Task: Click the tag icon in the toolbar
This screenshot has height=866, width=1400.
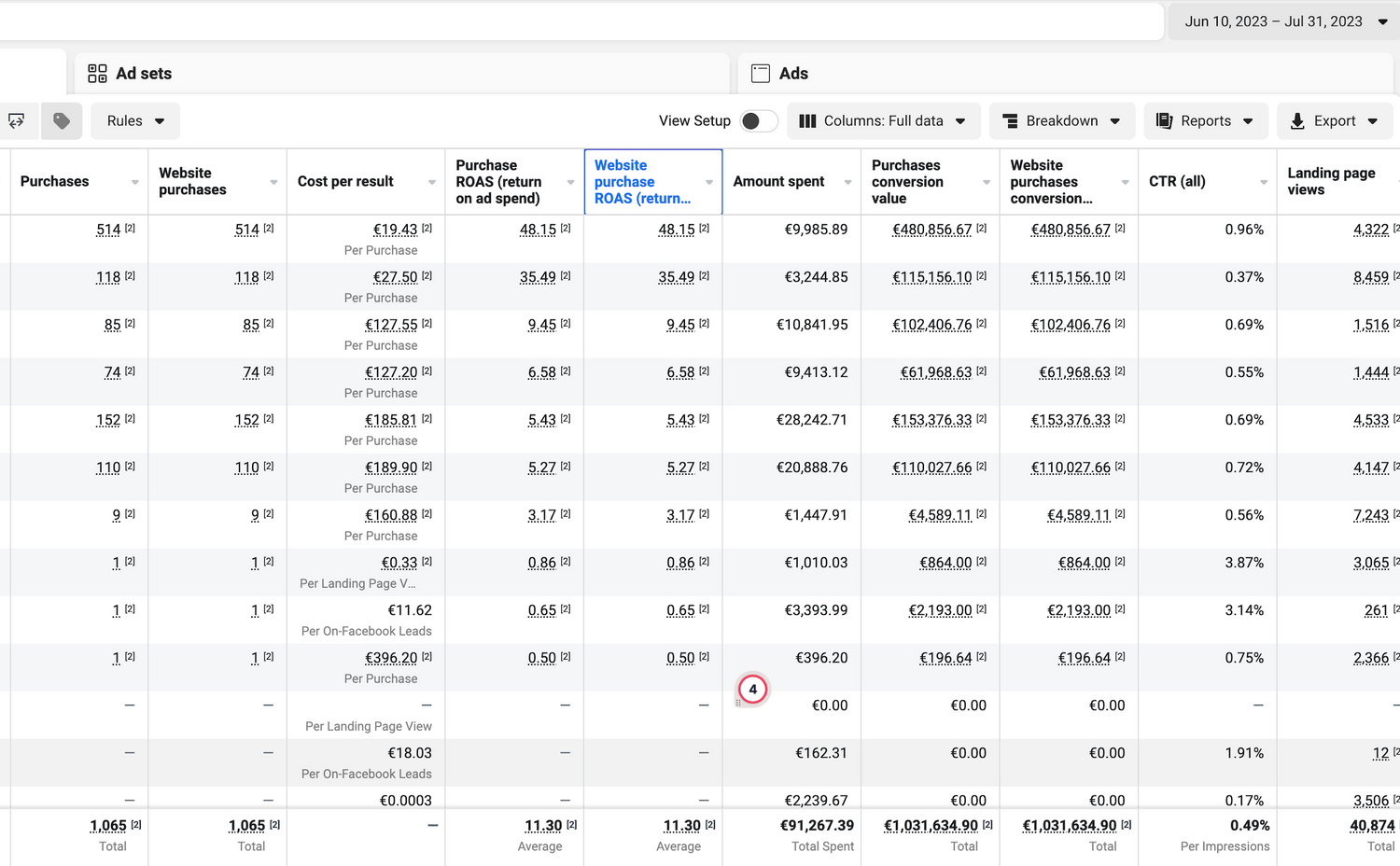Action: (x=62, y=121)
